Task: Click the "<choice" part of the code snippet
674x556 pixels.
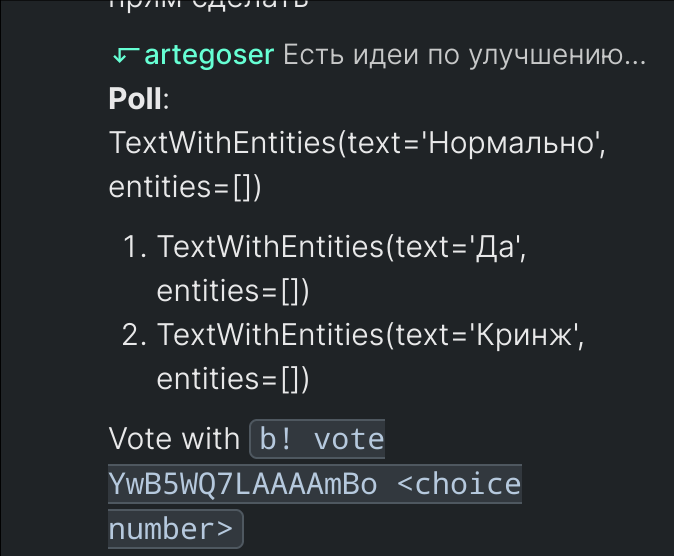Action: 459,484
